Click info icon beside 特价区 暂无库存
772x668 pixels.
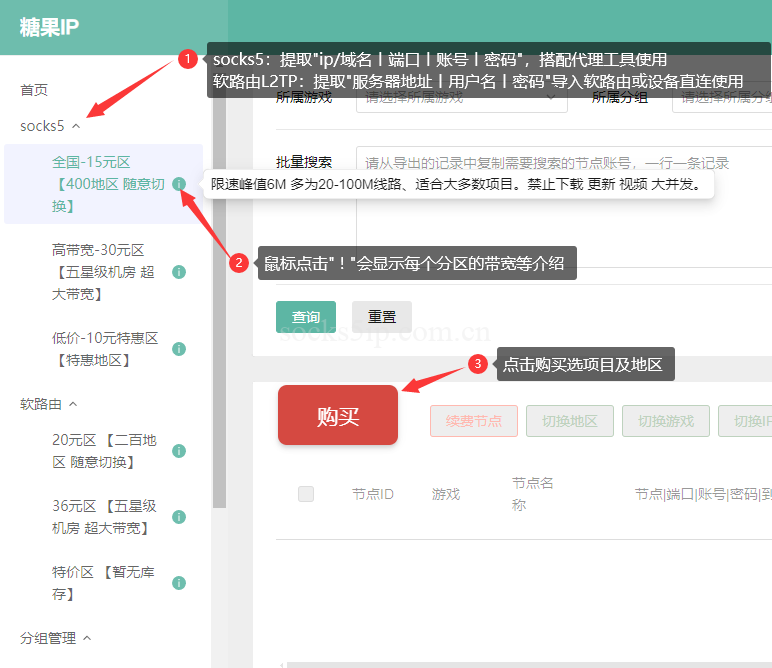(179, 583)
